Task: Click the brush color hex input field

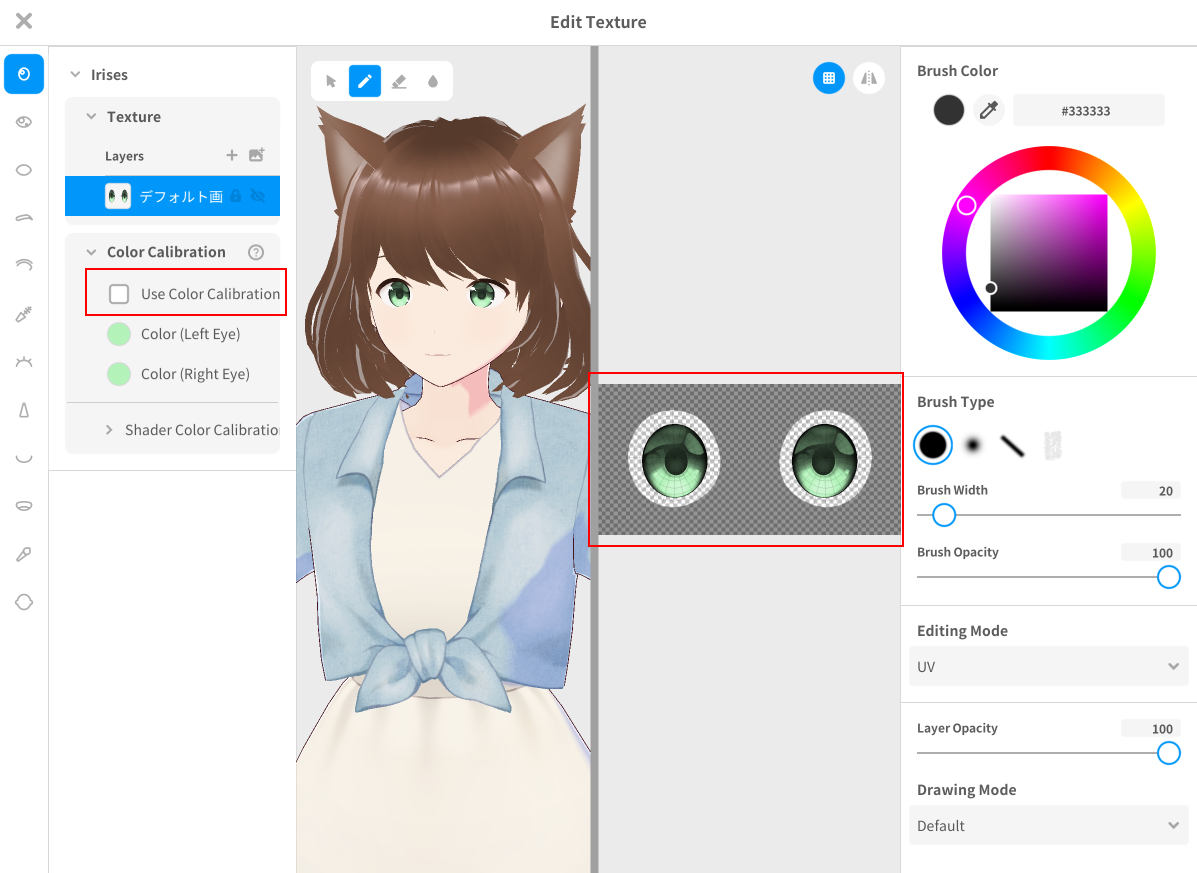Action: click(1088, 111)
